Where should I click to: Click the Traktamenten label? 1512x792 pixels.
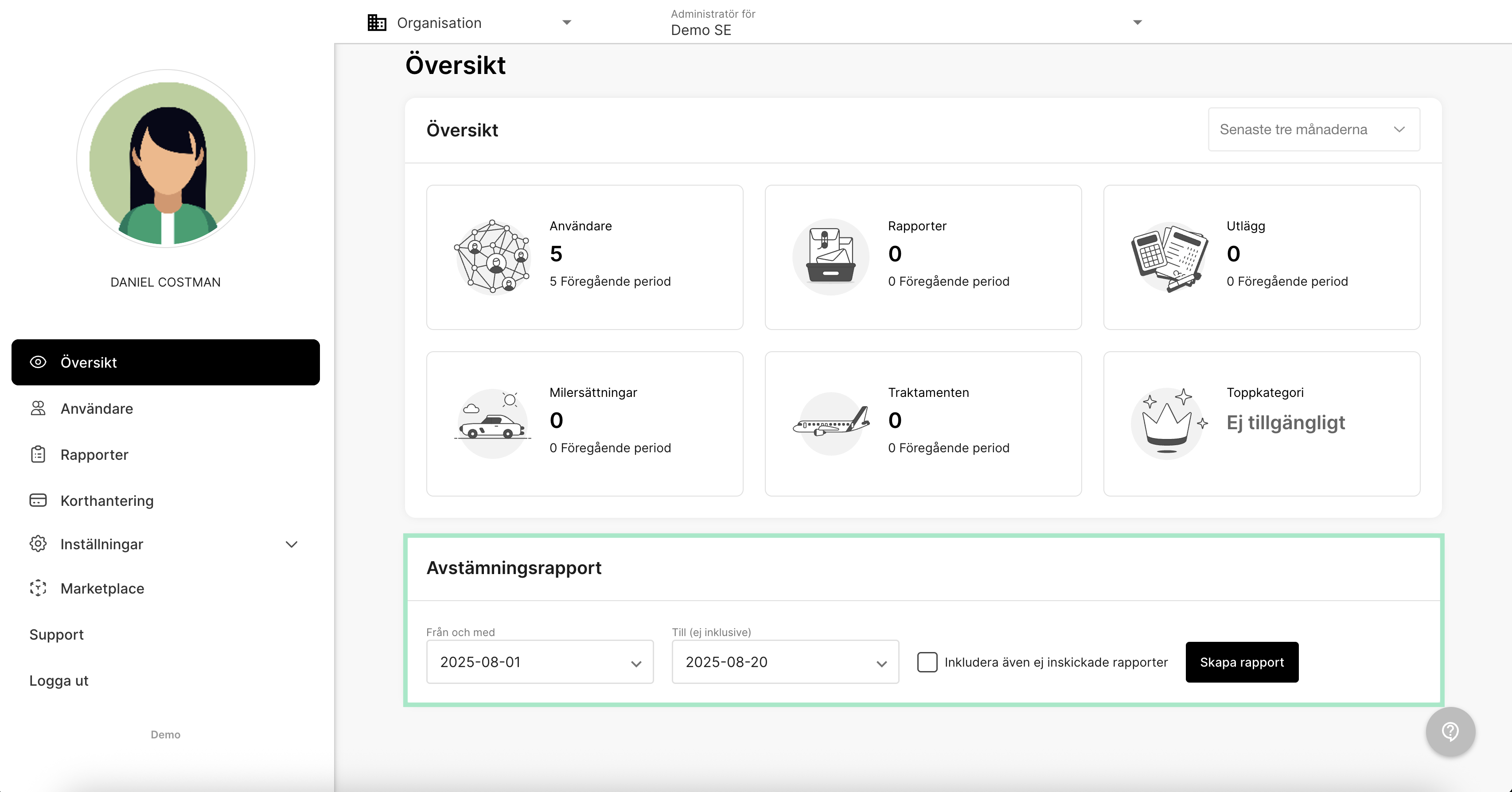click(x=928, y=392)
